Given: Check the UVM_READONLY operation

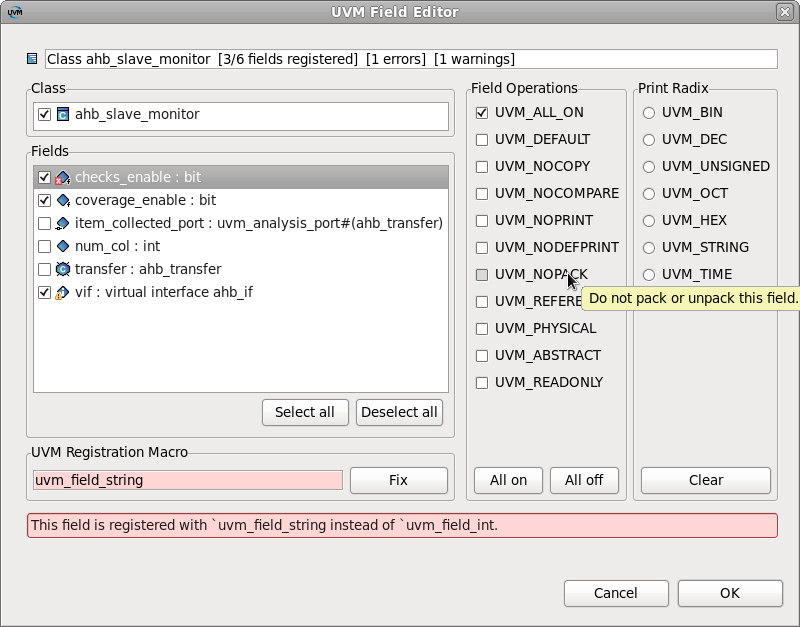Looking at the screenshot, I should (x=480, y=382).
